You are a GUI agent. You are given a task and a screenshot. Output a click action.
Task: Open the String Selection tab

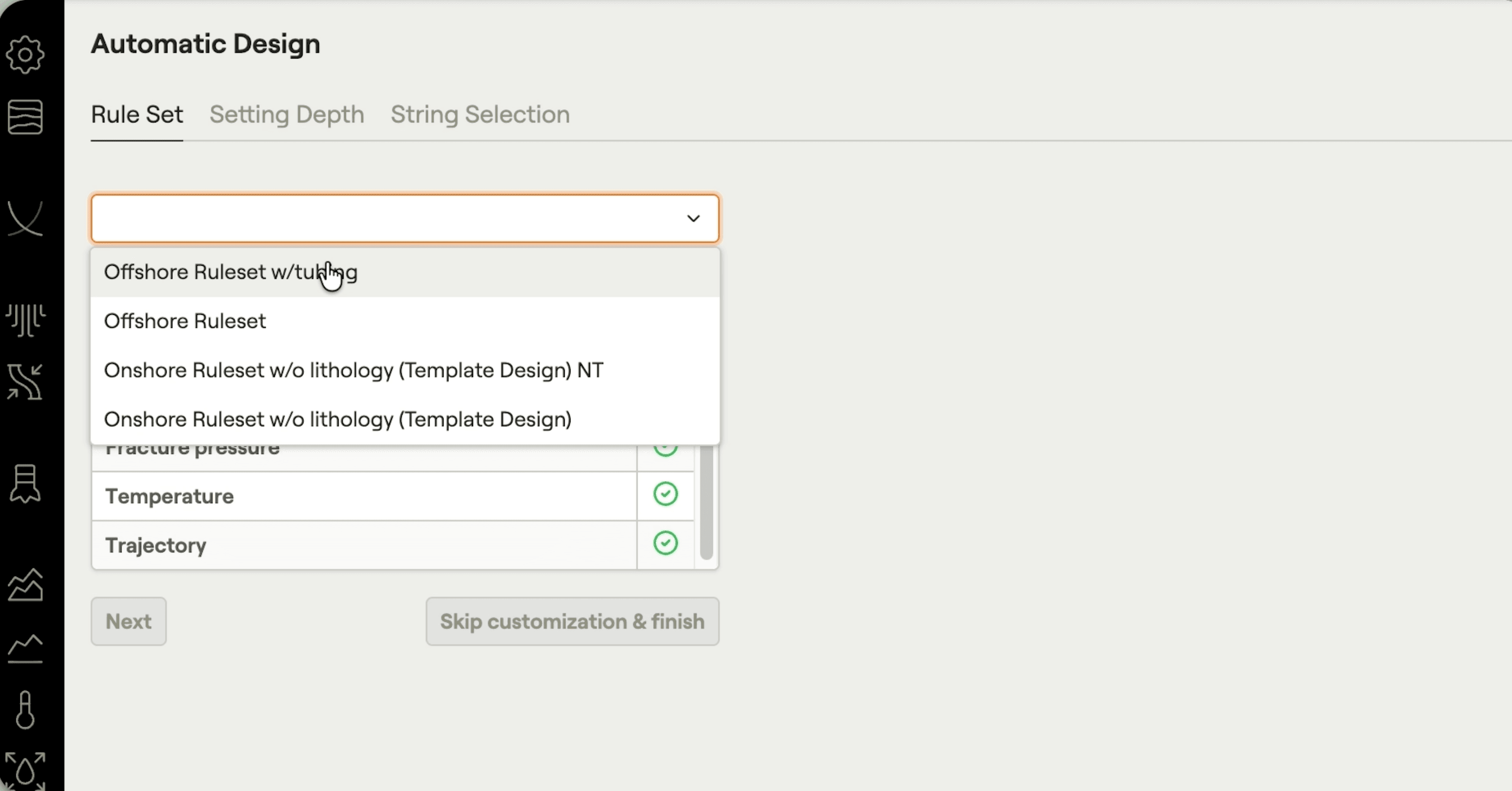pyautogui.click(x=479, y=114)
